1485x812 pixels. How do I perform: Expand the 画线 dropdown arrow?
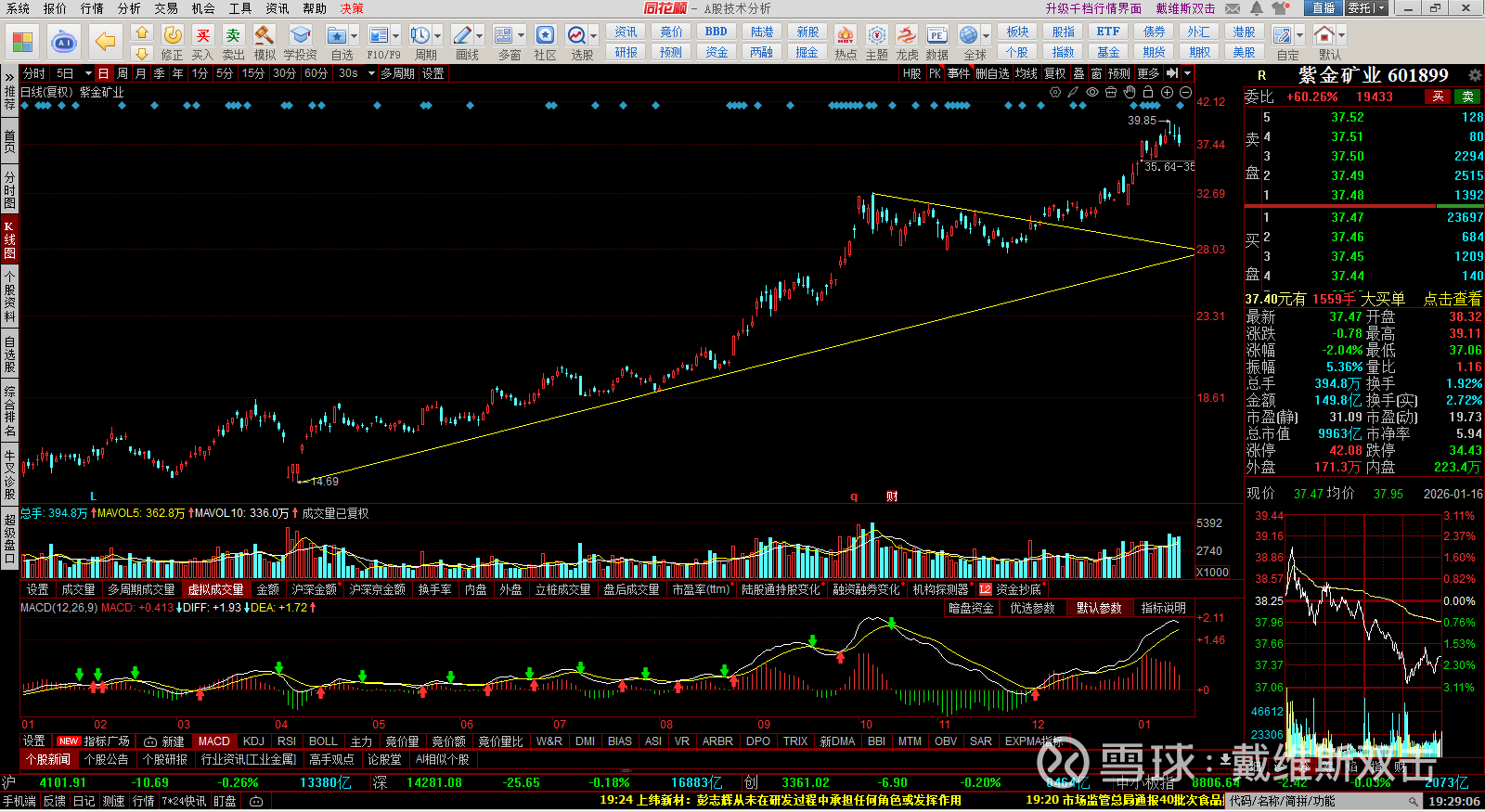[479, 35]
